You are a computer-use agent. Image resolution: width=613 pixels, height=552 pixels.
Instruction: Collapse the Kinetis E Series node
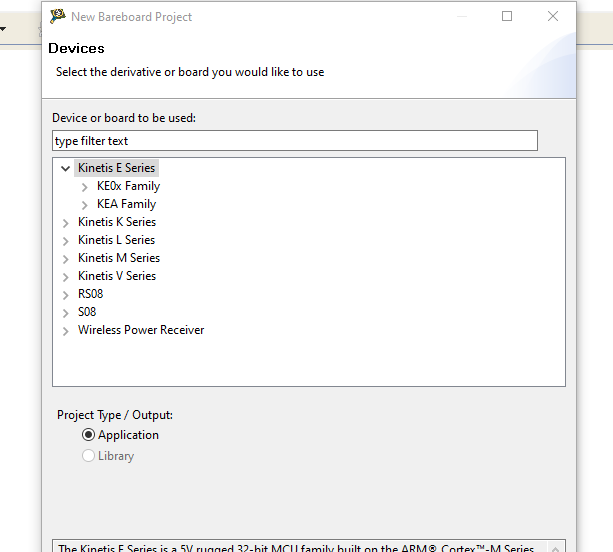[x=66, y=169]
